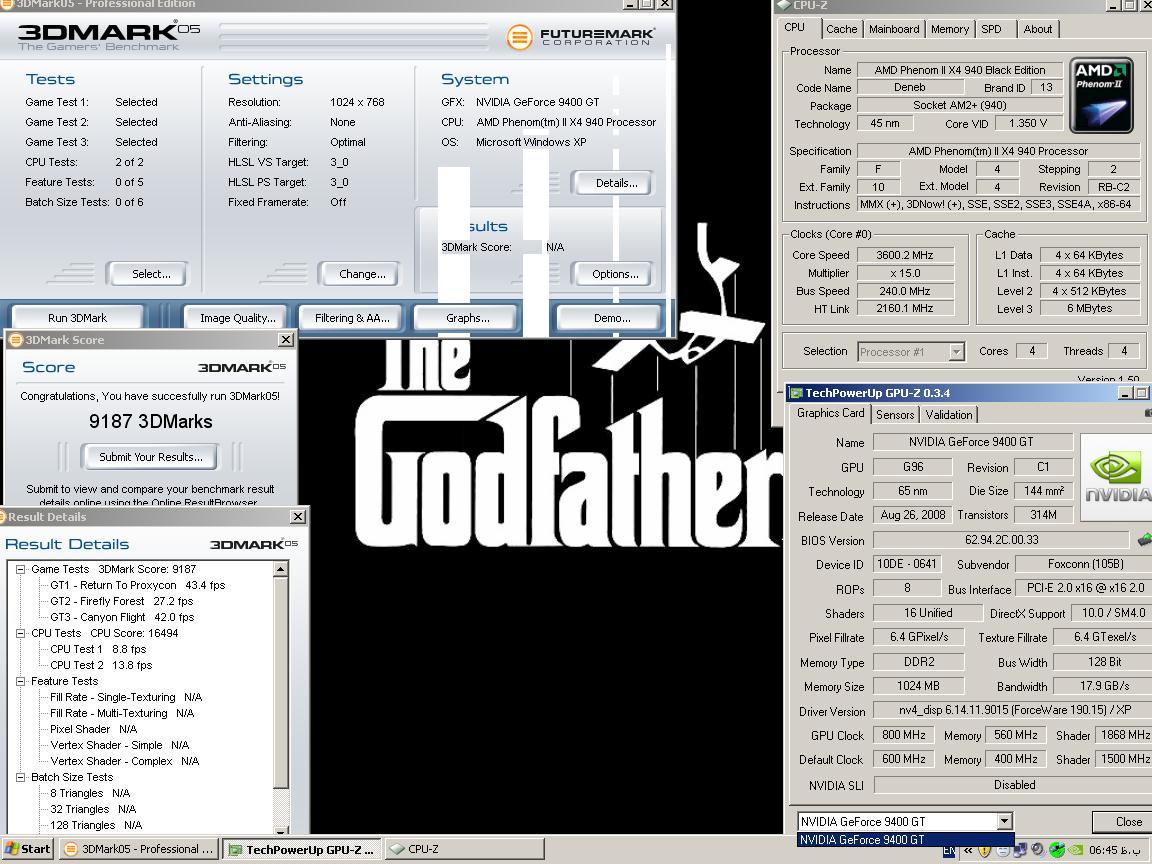
Task: Switch to TechPowerUp GPU-Z taskbar button
Action: [x=301, y=849]
